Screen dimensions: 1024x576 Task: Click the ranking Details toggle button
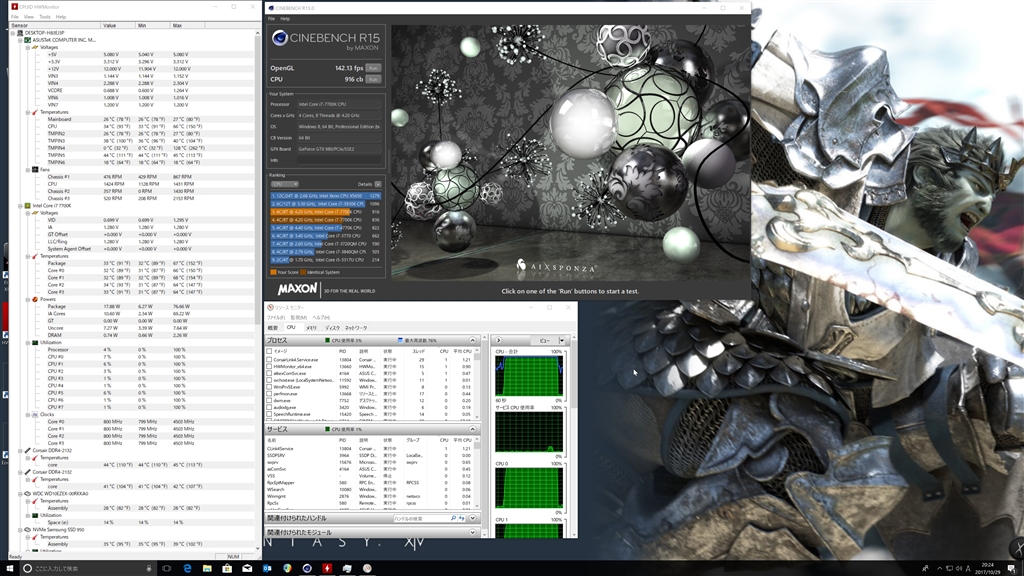[377, 184]
